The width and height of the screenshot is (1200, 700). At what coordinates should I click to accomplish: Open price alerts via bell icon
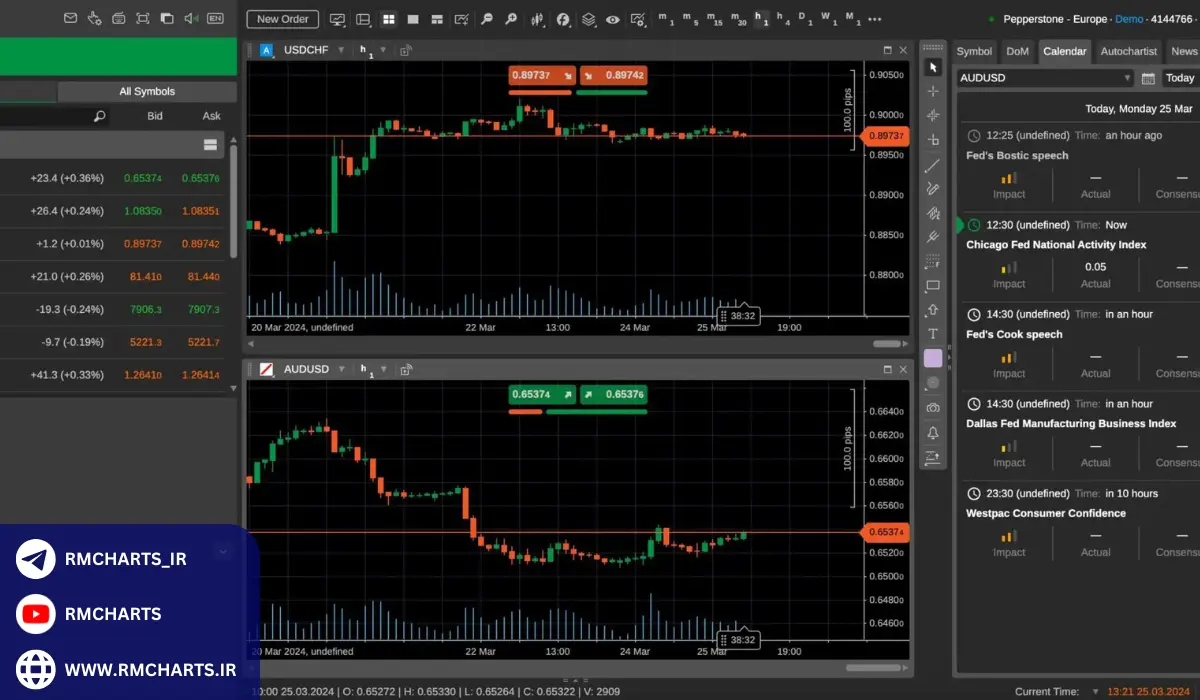click(932, 433)
